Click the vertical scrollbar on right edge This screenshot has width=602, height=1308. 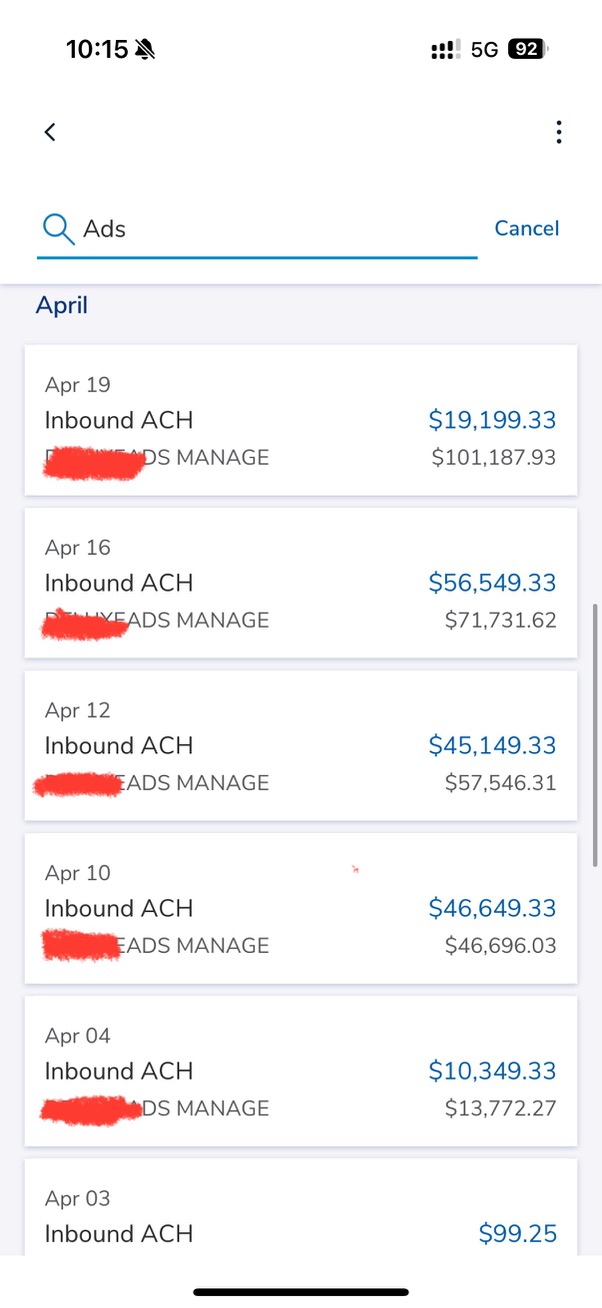597,735
